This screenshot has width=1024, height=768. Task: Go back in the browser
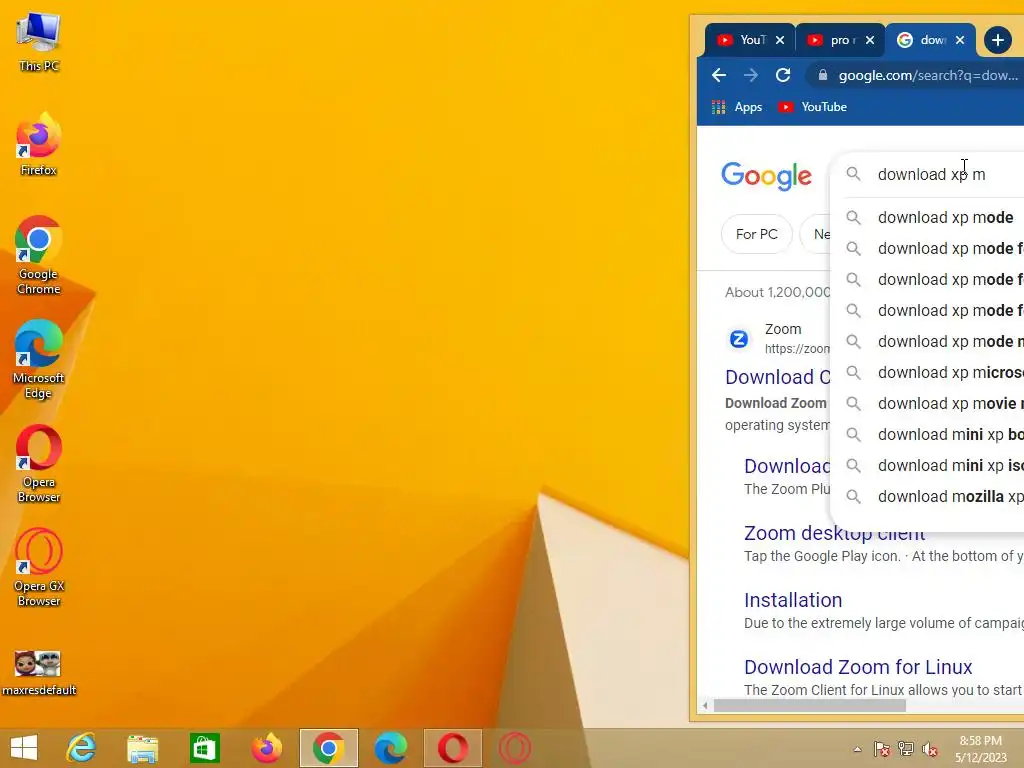pos(719,75)
